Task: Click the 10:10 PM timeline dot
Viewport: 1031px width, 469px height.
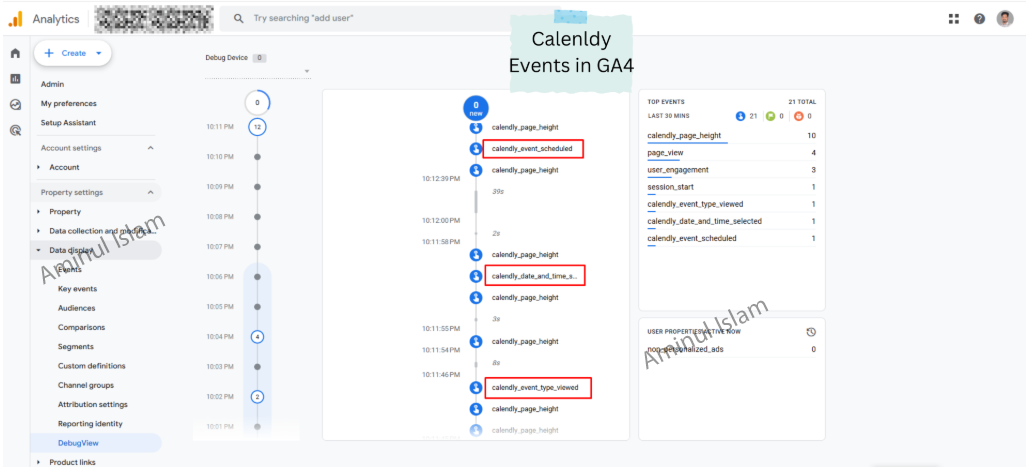Action: tap(257, 157)
